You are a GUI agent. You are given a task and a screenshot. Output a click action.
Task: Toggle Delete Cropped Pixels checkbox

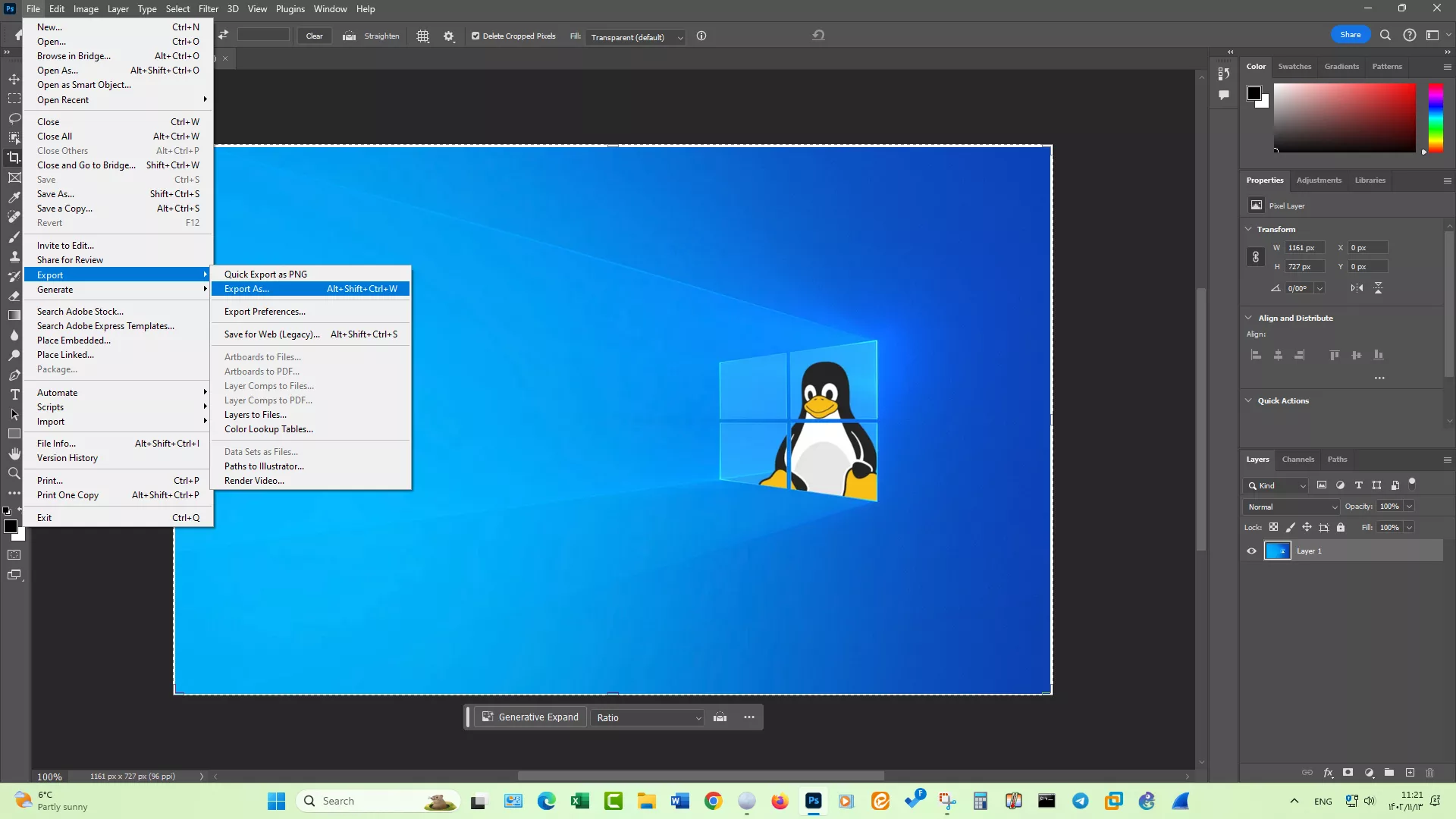point(475,36)
